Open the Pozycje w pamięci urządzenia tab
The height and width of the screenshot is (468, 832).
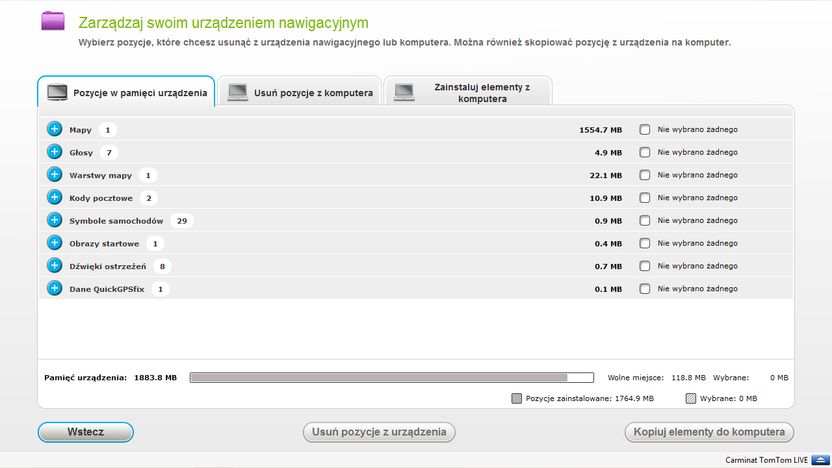126,92
